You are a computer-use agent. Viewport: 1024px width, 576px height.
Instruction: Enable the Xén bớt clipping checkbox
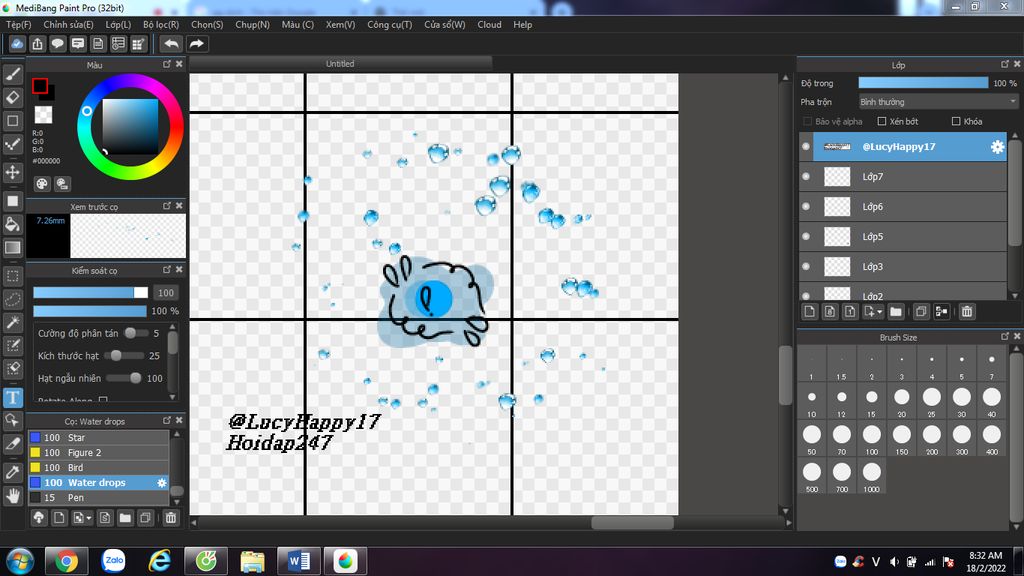pyautogui.click(x=882, y=121)
